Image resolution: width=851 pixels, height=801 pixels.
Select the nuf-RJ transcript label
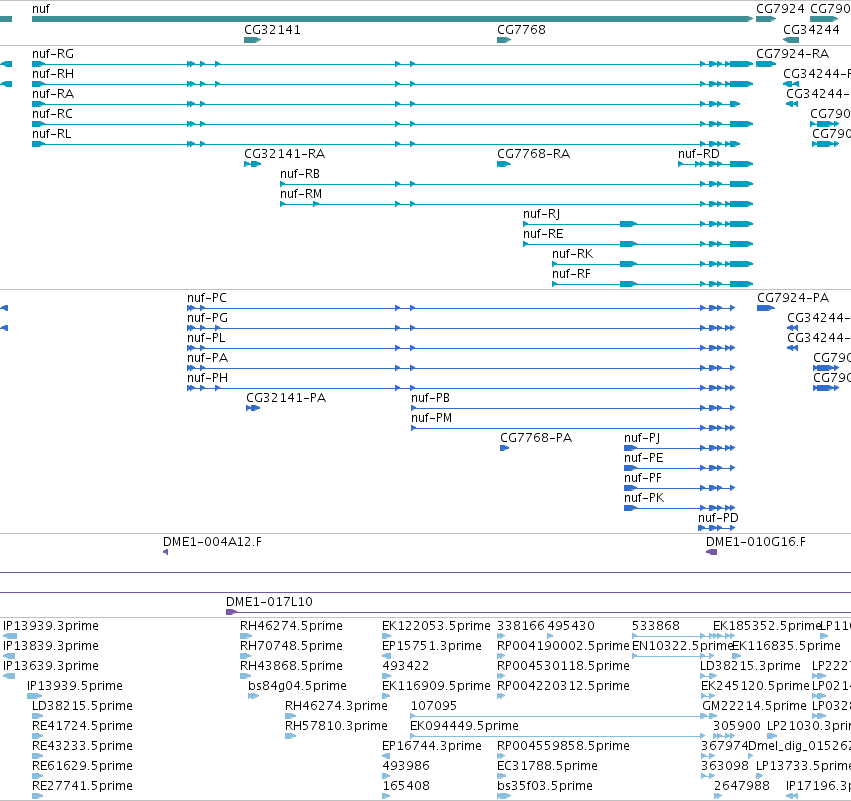542,214
